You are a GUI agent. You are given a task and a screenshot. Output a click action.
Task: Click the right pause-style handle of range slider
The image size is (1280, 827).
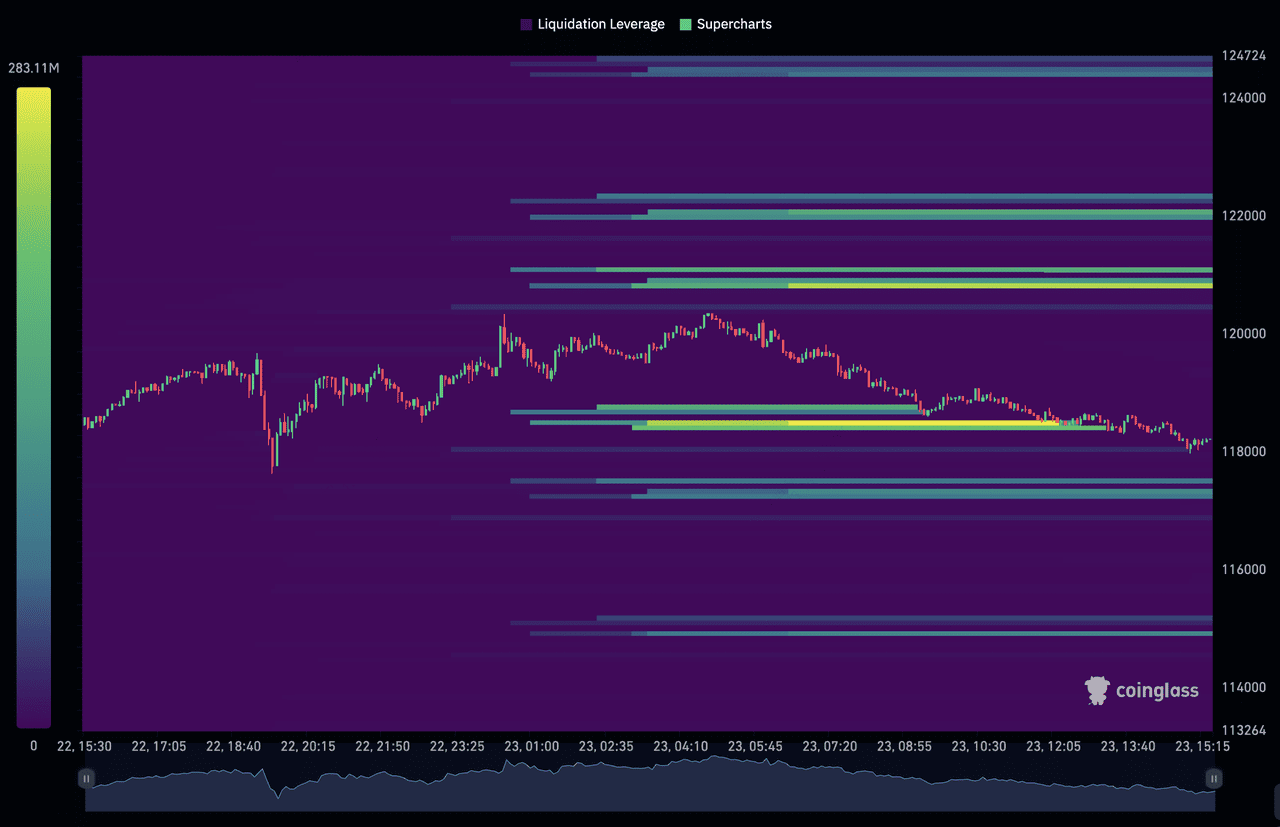(x=1214, y=778)
